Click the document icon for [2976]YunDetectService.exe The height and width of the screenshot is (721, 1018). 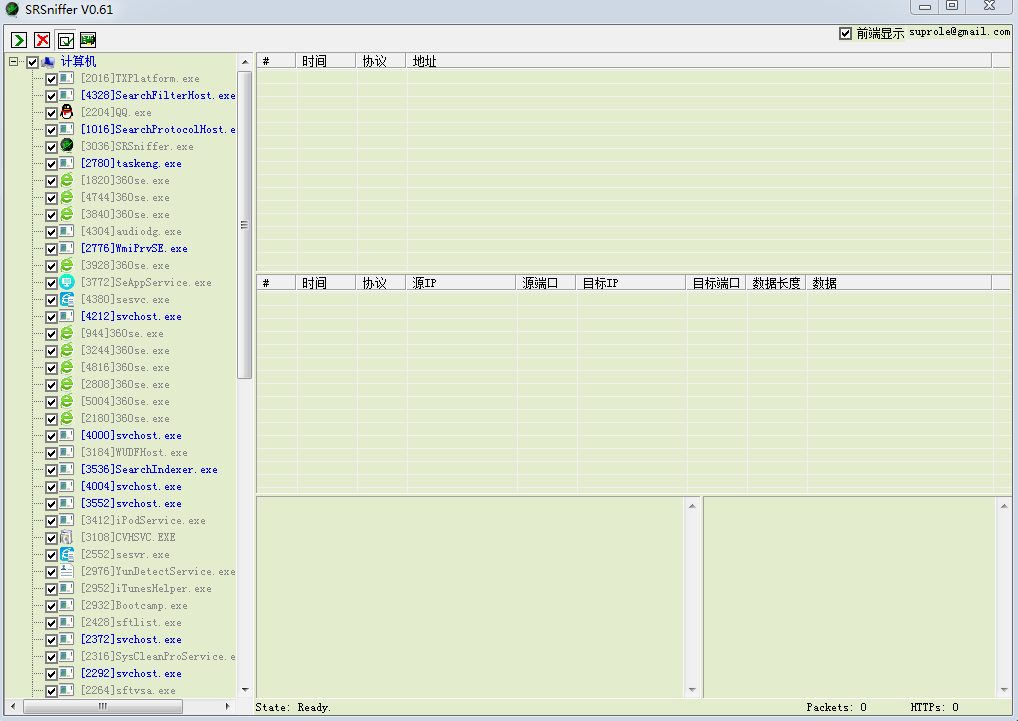point(67,570)
